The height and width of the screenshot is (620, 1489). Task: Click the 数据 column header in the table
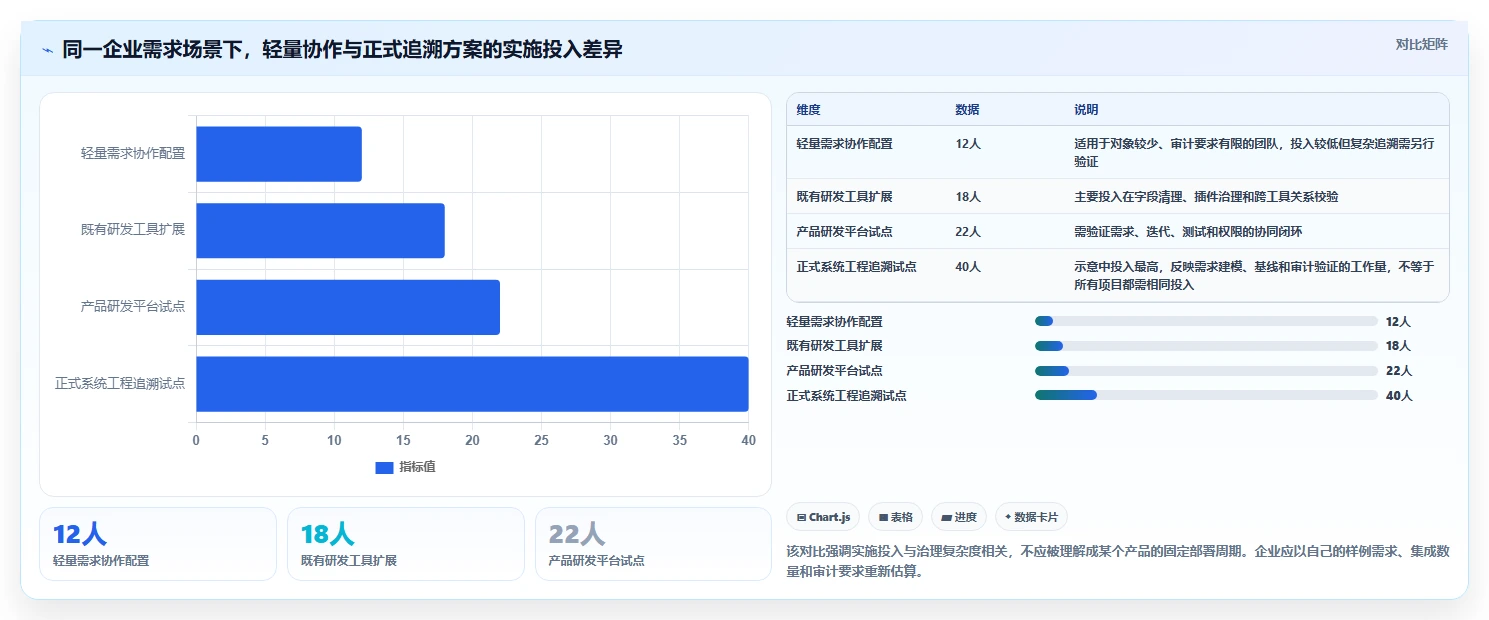click(968, 110)
